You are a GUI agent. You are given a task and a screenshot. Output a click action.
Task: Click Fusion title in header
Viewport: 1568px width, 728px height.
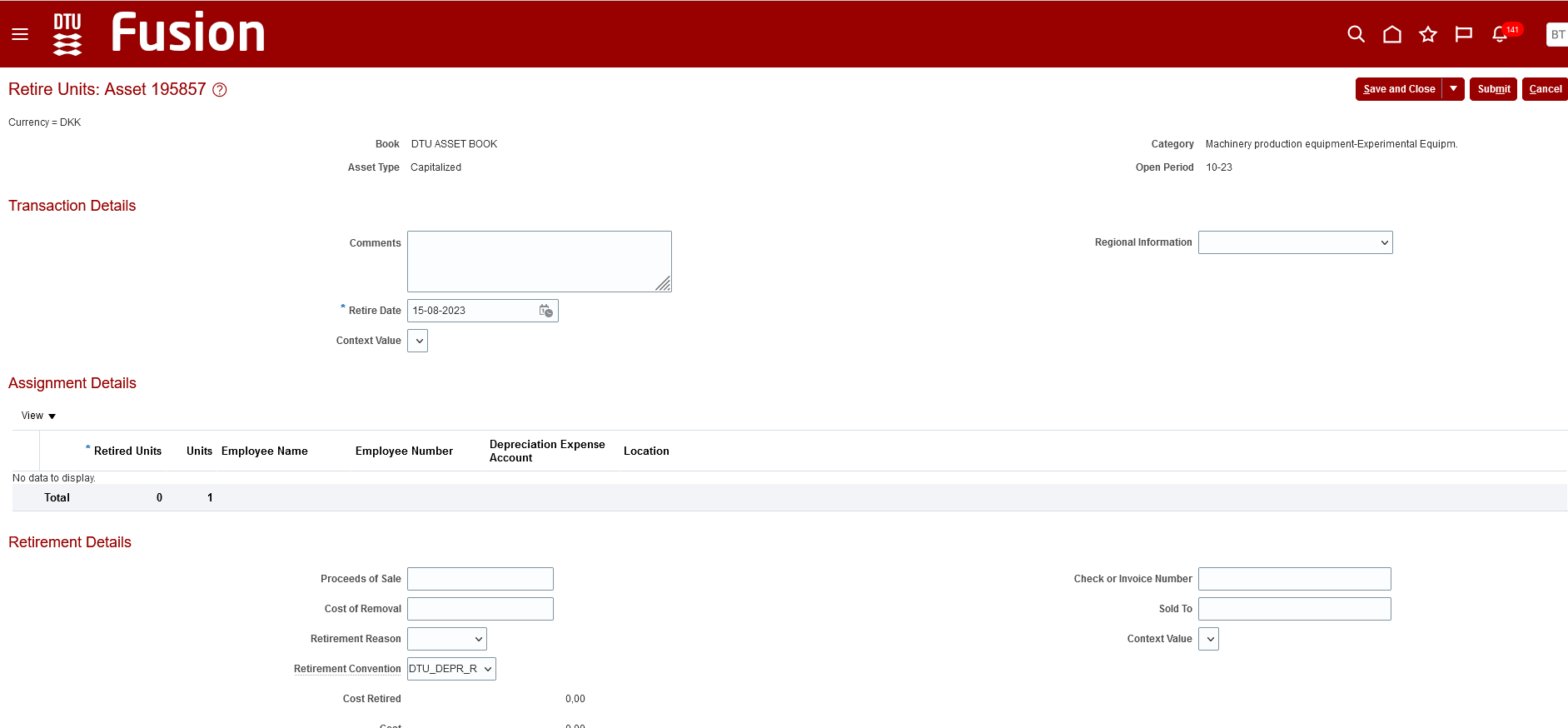[188, 32]
